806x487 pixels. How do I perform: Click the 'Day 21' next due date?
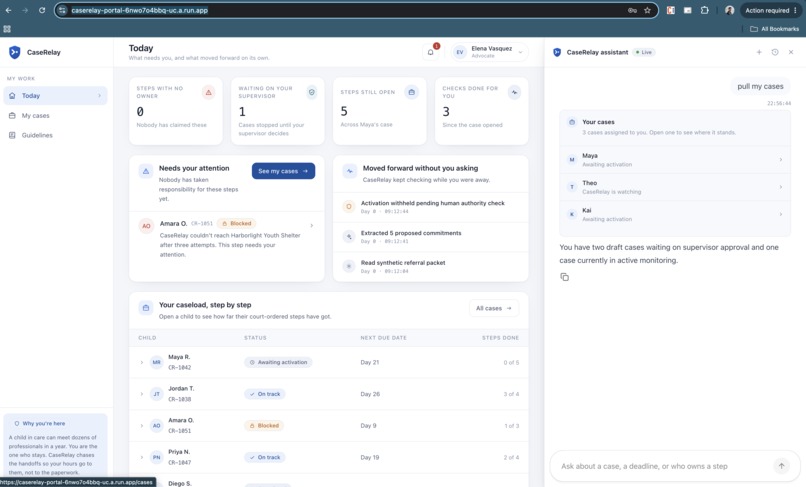tap(370, 363)
